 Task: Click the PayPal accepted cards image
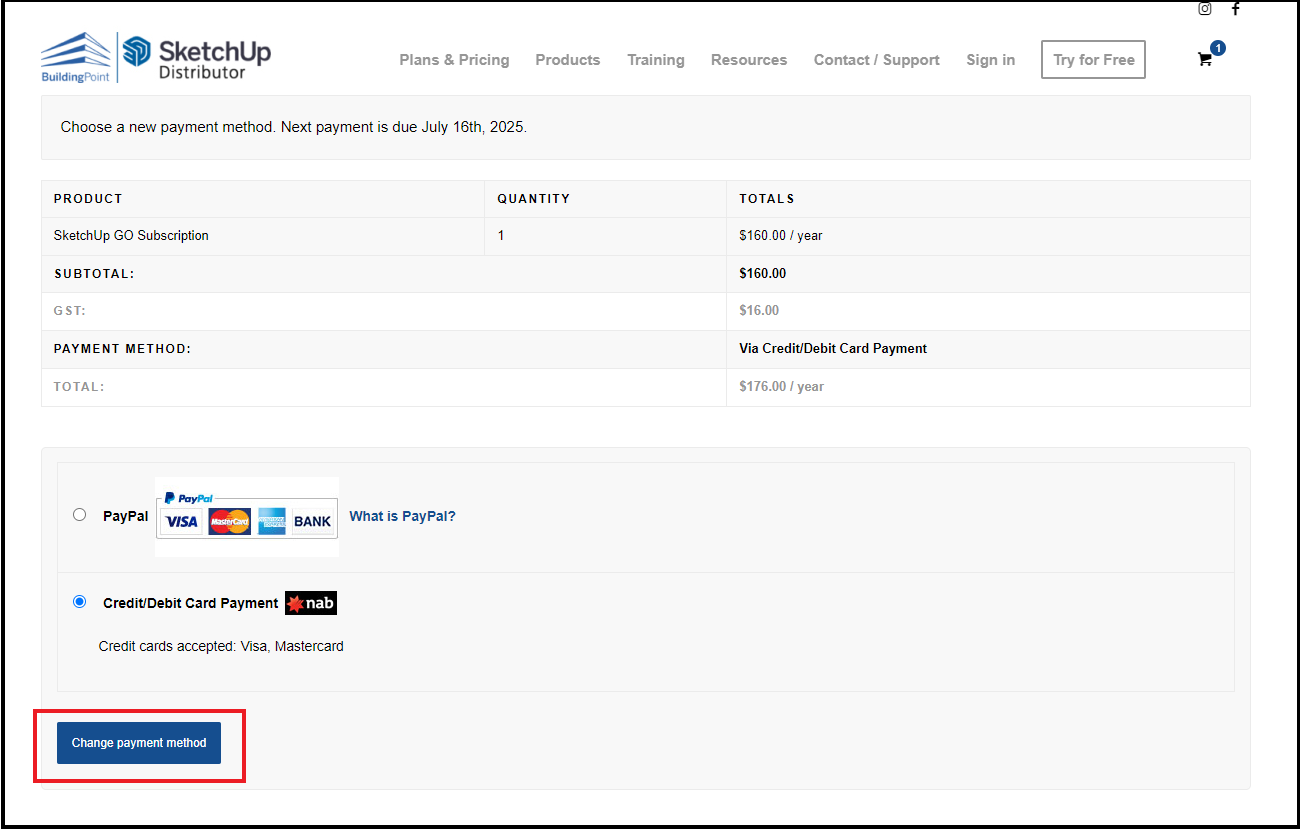pos(247,516)
